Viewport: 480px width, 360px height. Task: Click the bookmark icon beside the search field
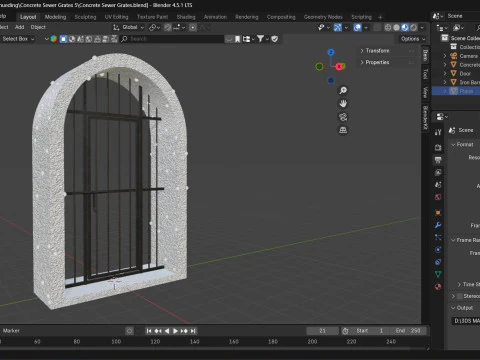click(x=237, y=39)
